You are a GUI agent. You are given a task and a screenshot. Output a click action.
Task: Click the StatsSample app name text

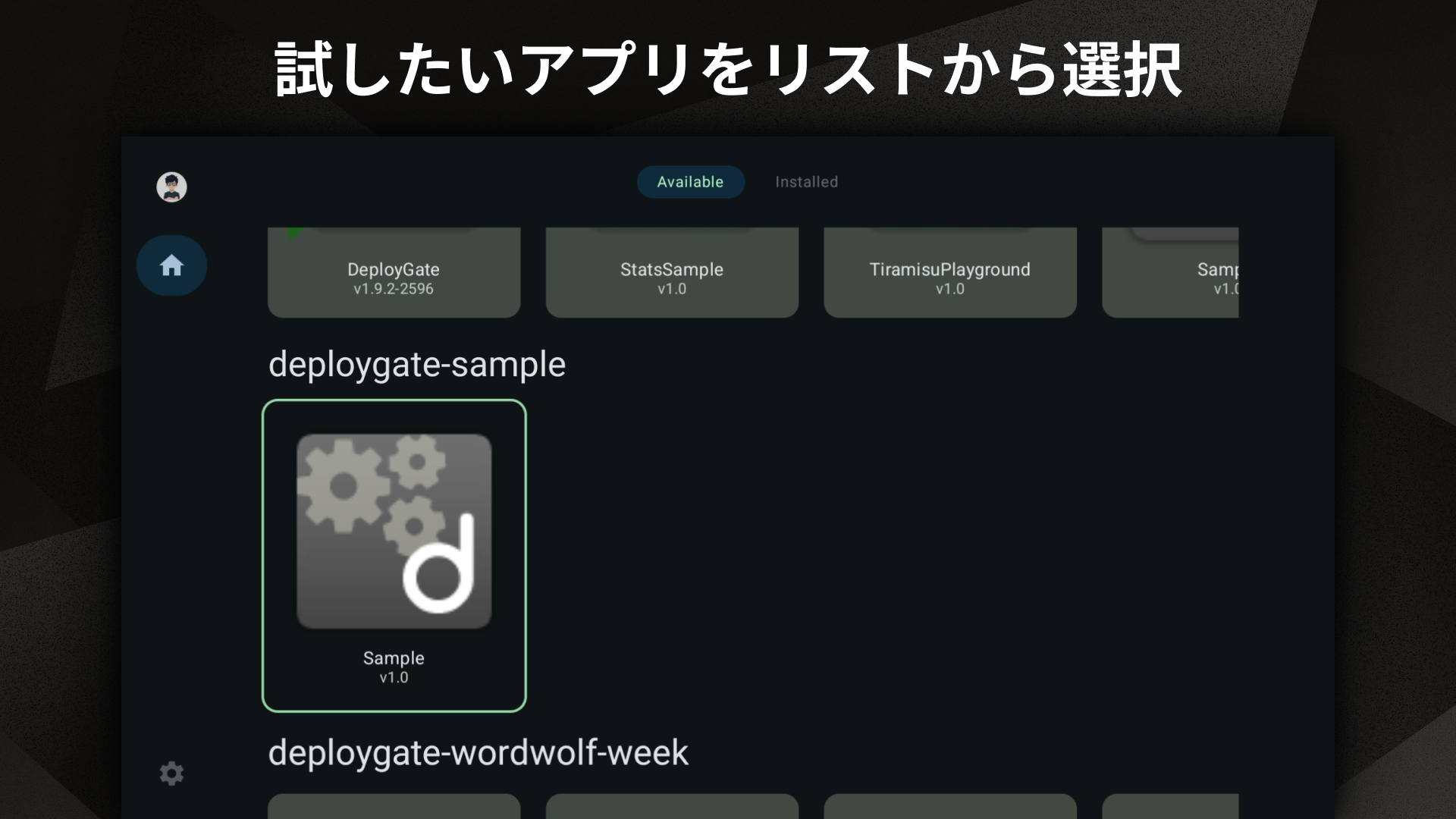672,269
